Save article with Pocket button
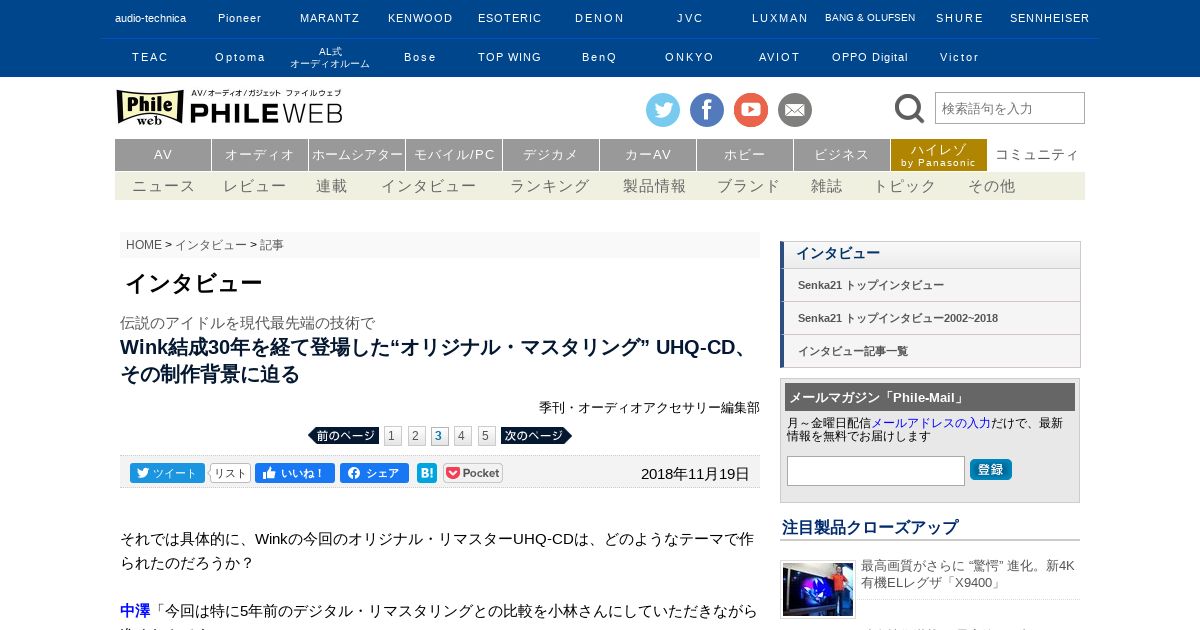 (x=473, y=473)
